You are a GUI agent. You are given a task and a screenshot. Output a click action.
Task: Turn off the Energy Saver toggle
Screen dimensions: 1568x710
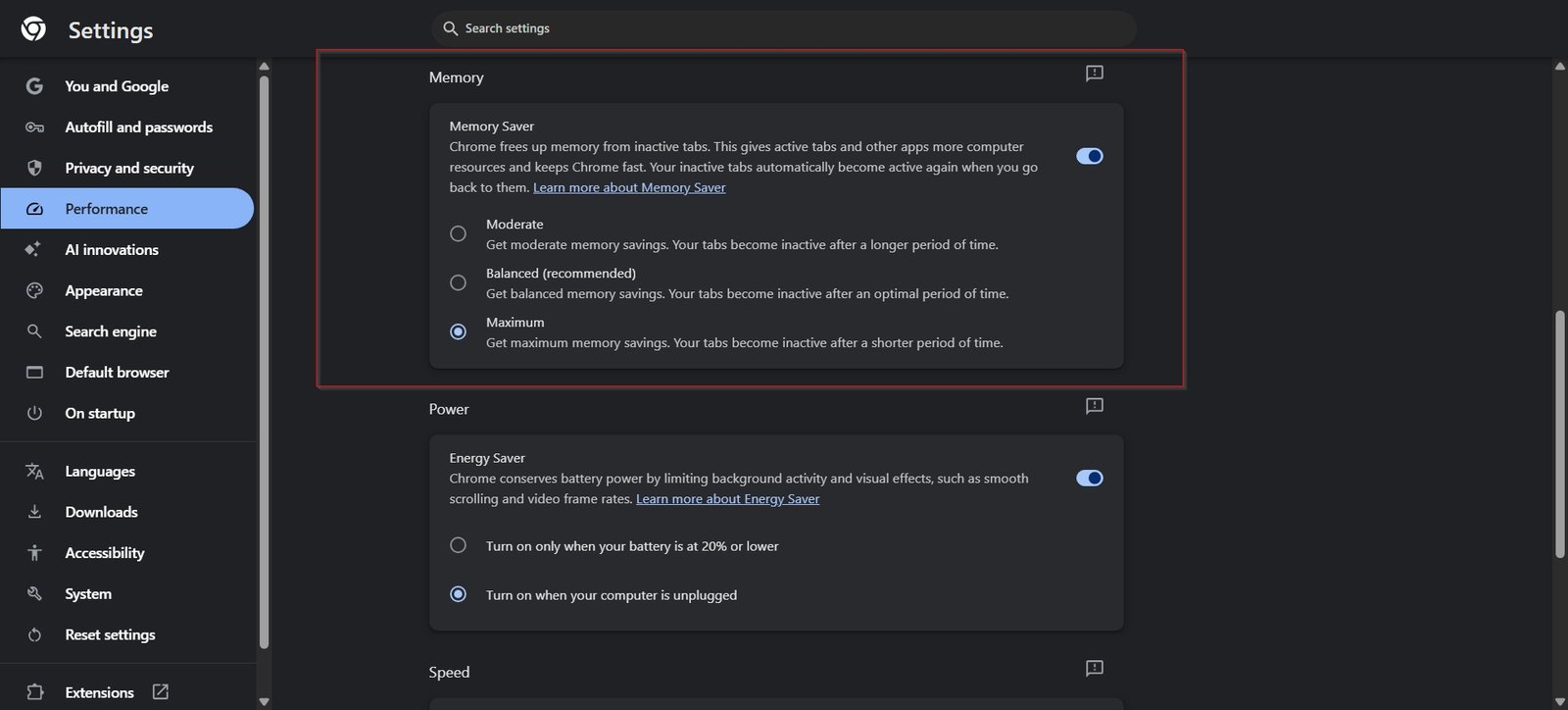click(1090, 478)
